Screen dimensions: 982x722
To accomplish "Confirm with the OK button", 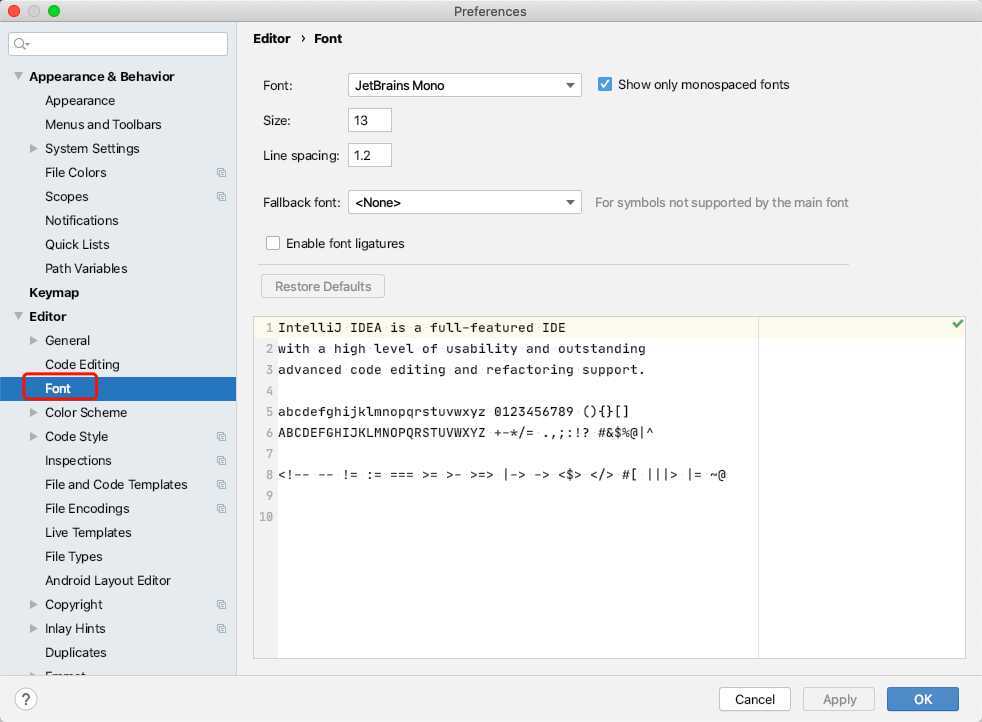I will (x=923, y=699).
